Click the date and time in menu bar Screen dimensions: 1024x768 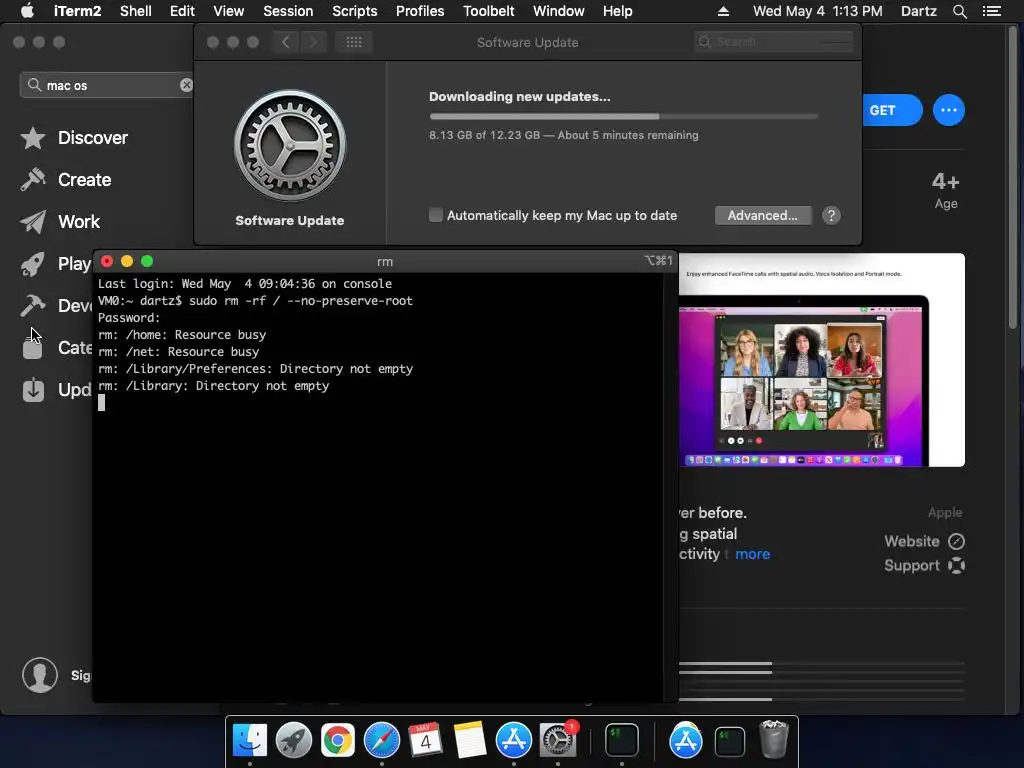(x=817, y=11)
